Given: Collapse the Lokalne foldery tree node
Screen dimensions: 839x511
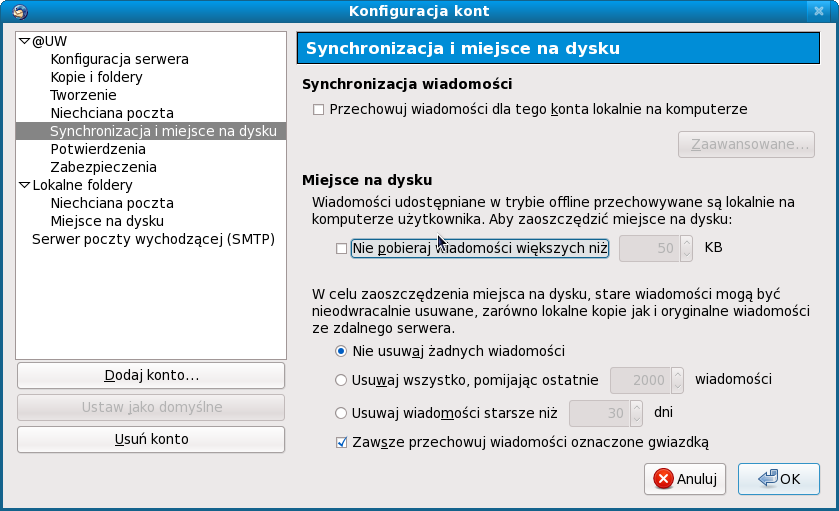Looking at the screenshot, I should point(25,185).
